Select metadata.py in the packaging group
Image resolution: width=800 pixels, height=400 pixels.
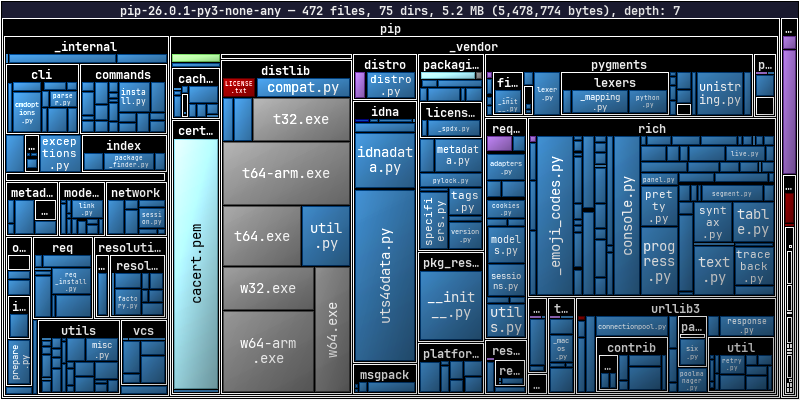point(458,155)
